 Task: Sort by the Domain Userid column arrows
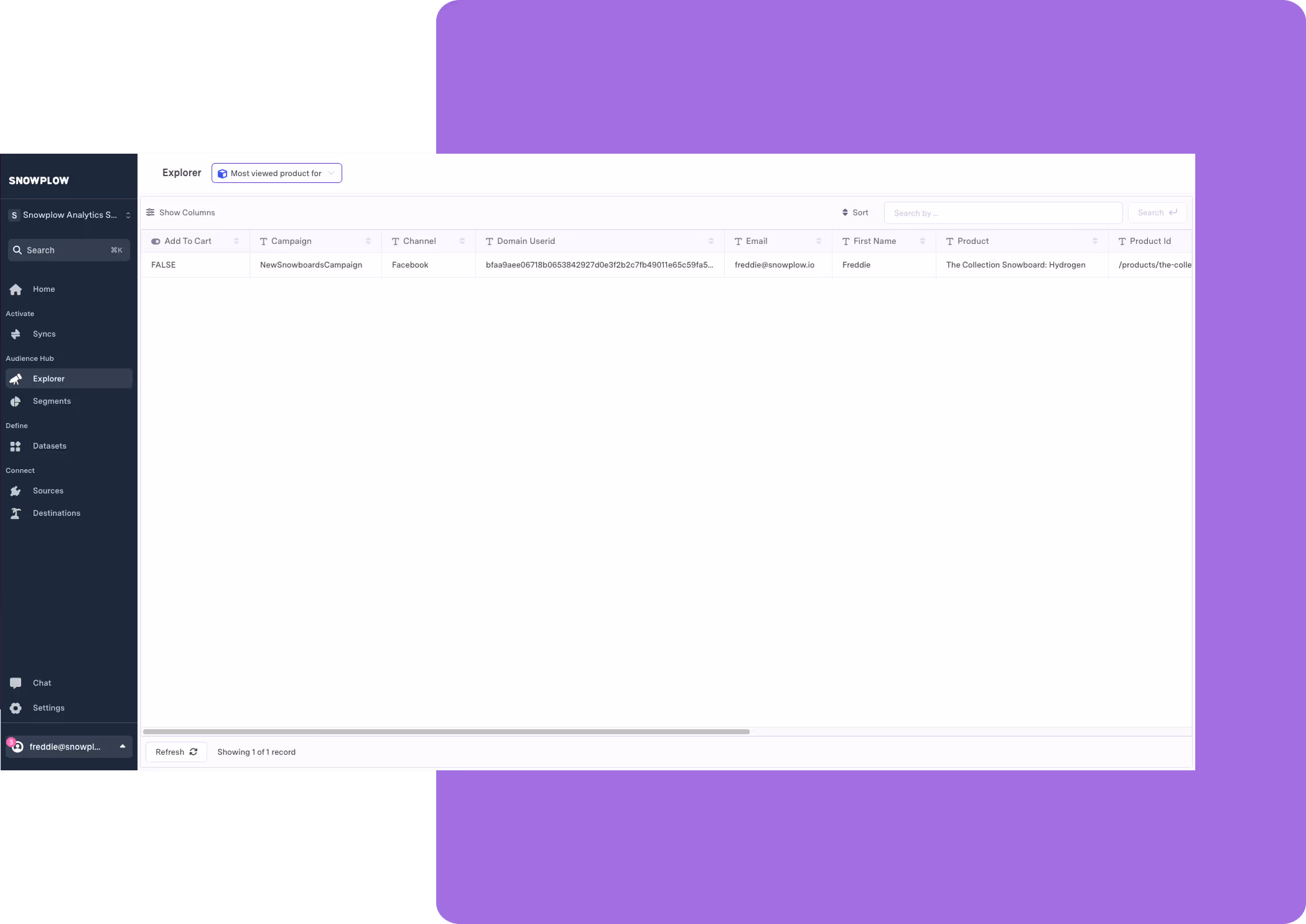(x=711, y=241)
